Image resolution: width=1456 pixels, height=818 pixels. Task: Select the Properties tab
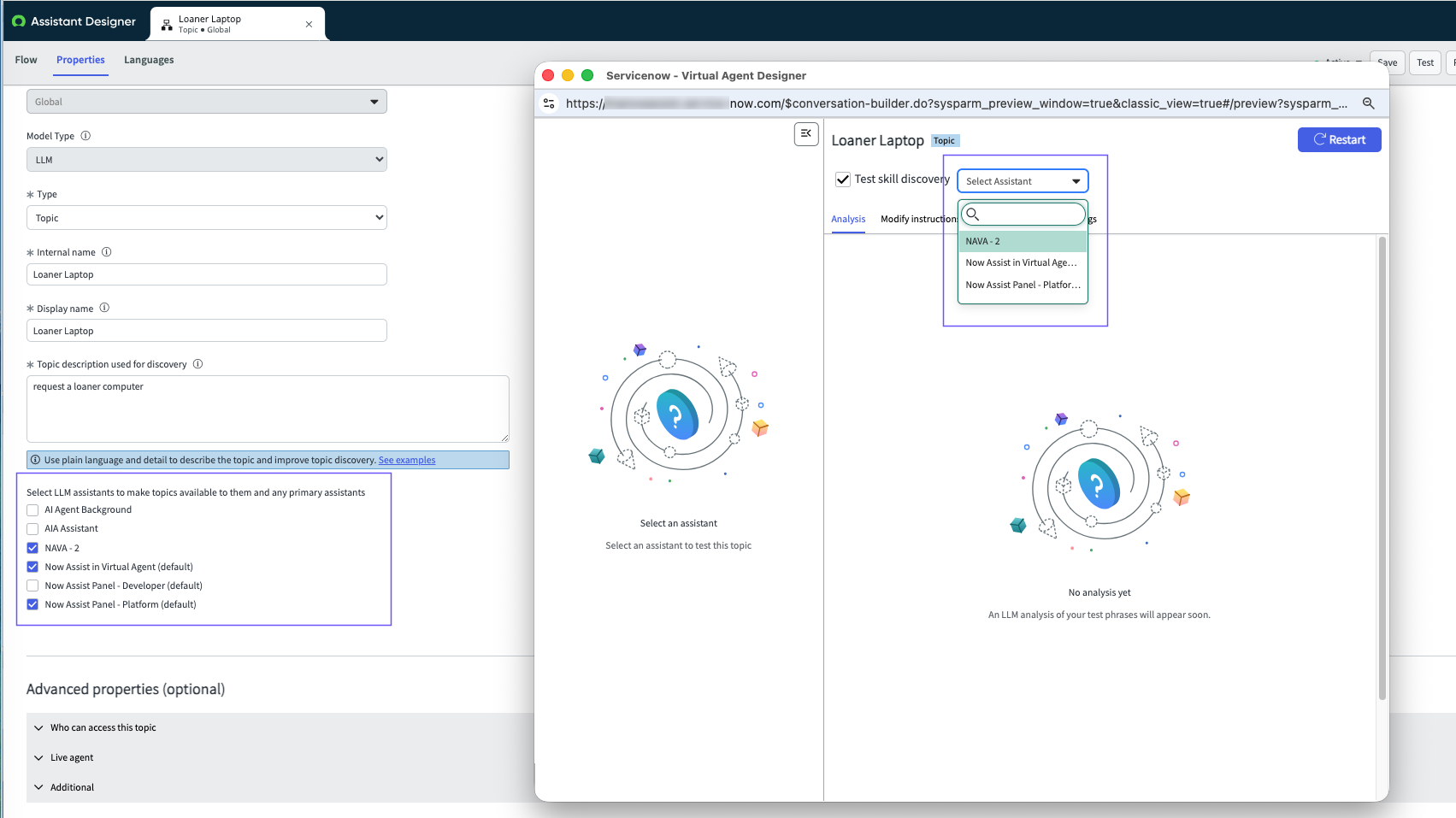tap(80, 60)
